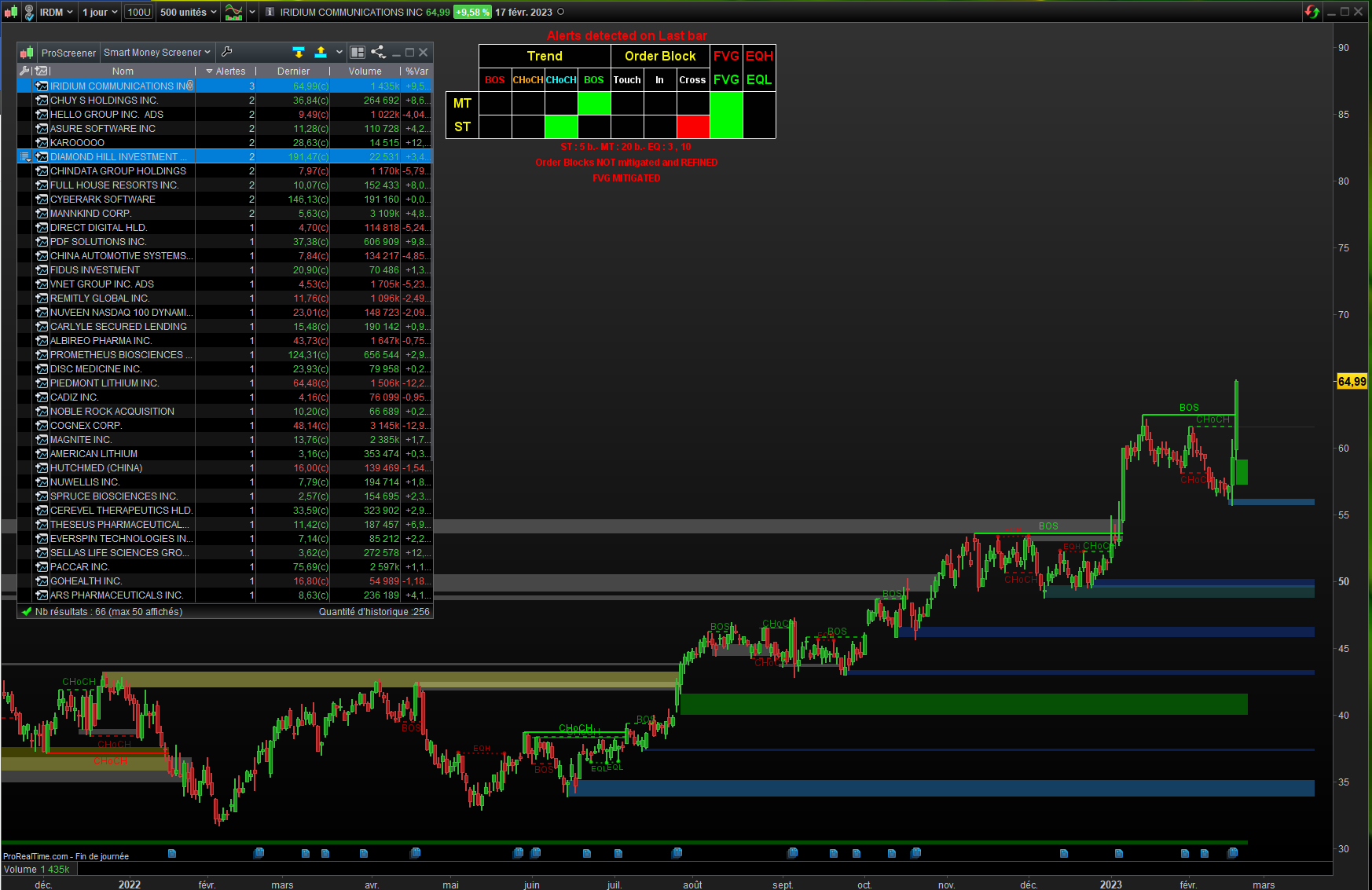The image size is (1372, 890).
Task: Sort by the Alertes column header
Action: tap(226, 71)
